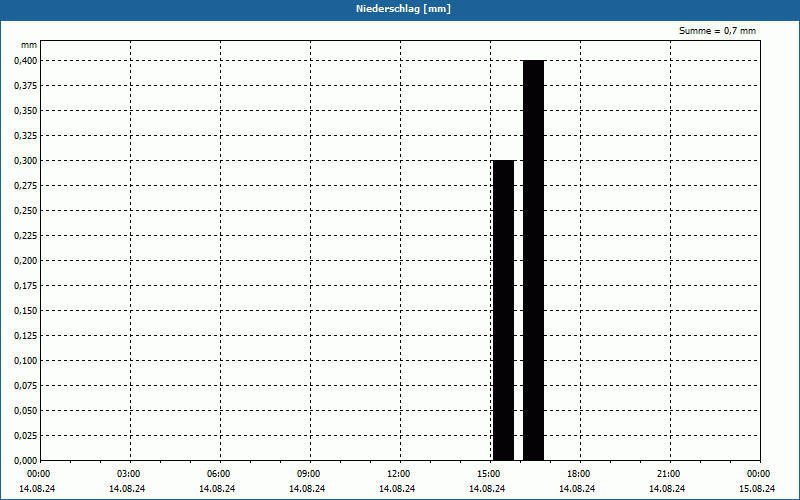Click the 0,250 y-axis value
Viewport: 800px width, 500px height.
pos(26,210)
